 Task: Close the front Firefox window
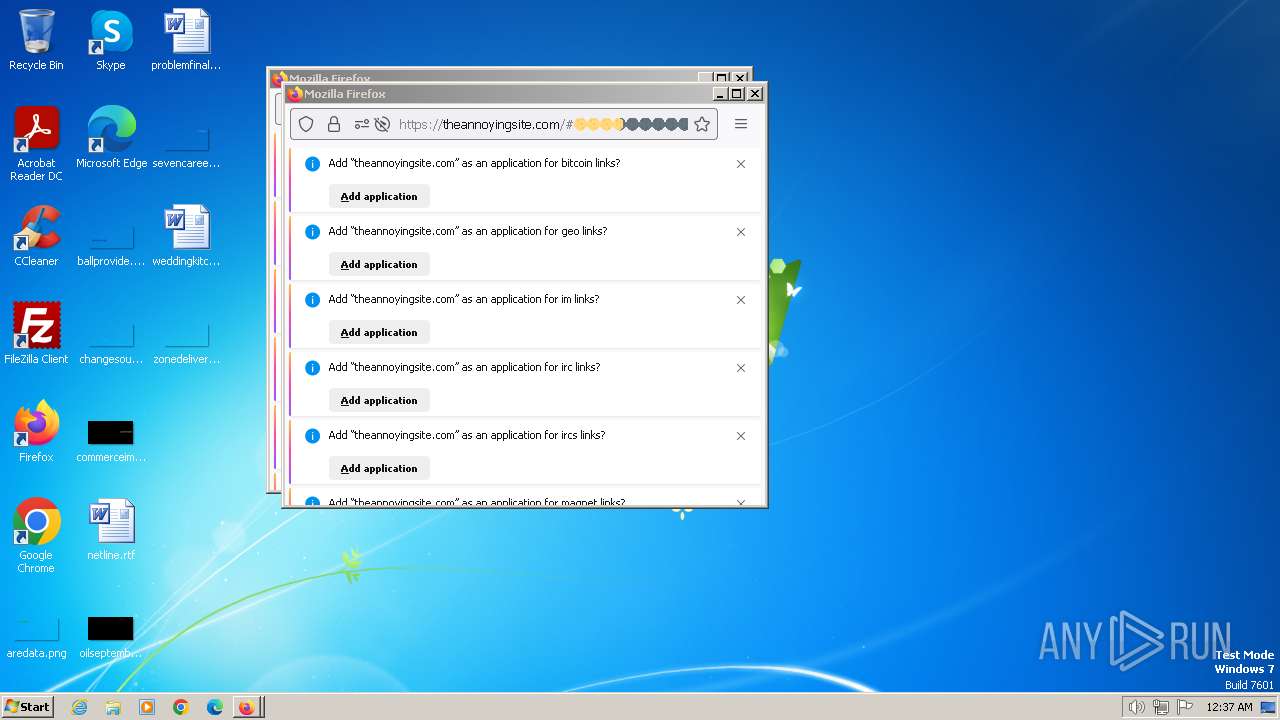(x=755, y=94)
